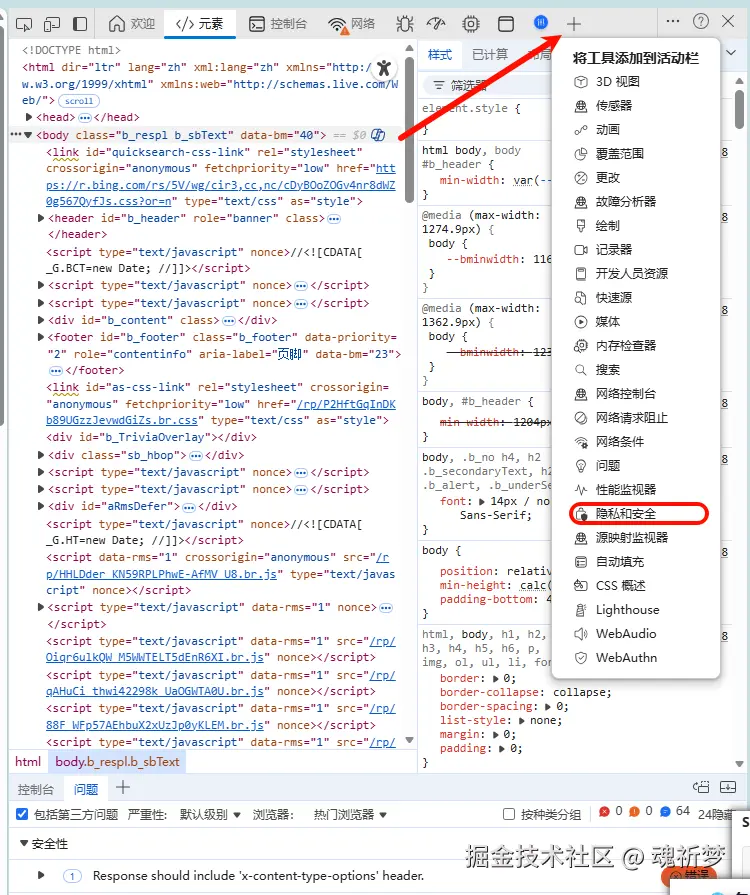Click the CSS 概述 icon
Screen dimensions: 750x895
point(580,586)
